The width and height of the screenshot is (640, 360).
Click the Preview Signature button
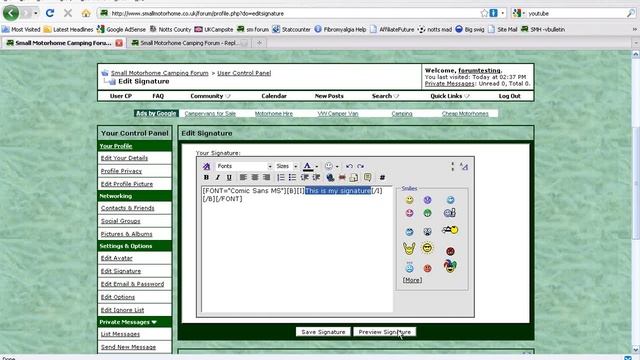pyautogui.click(x=384, y=332)
